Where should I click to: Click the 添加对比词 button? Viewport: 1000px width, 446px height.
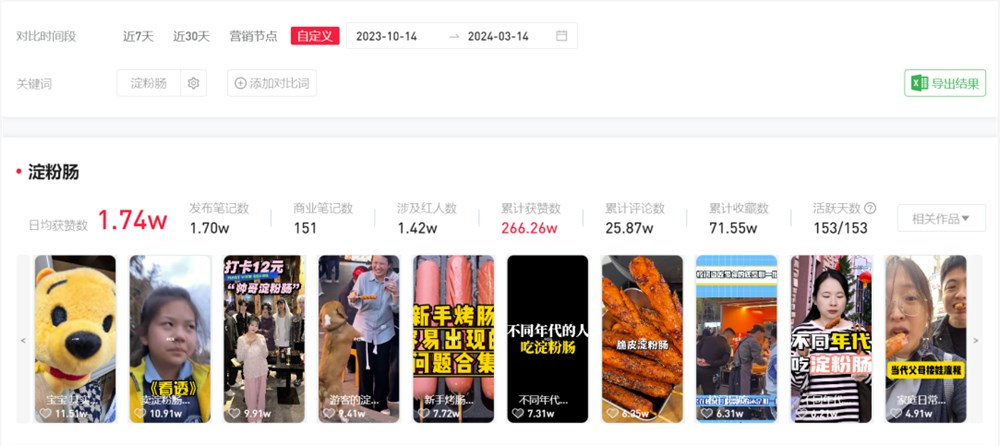point(272,83)
